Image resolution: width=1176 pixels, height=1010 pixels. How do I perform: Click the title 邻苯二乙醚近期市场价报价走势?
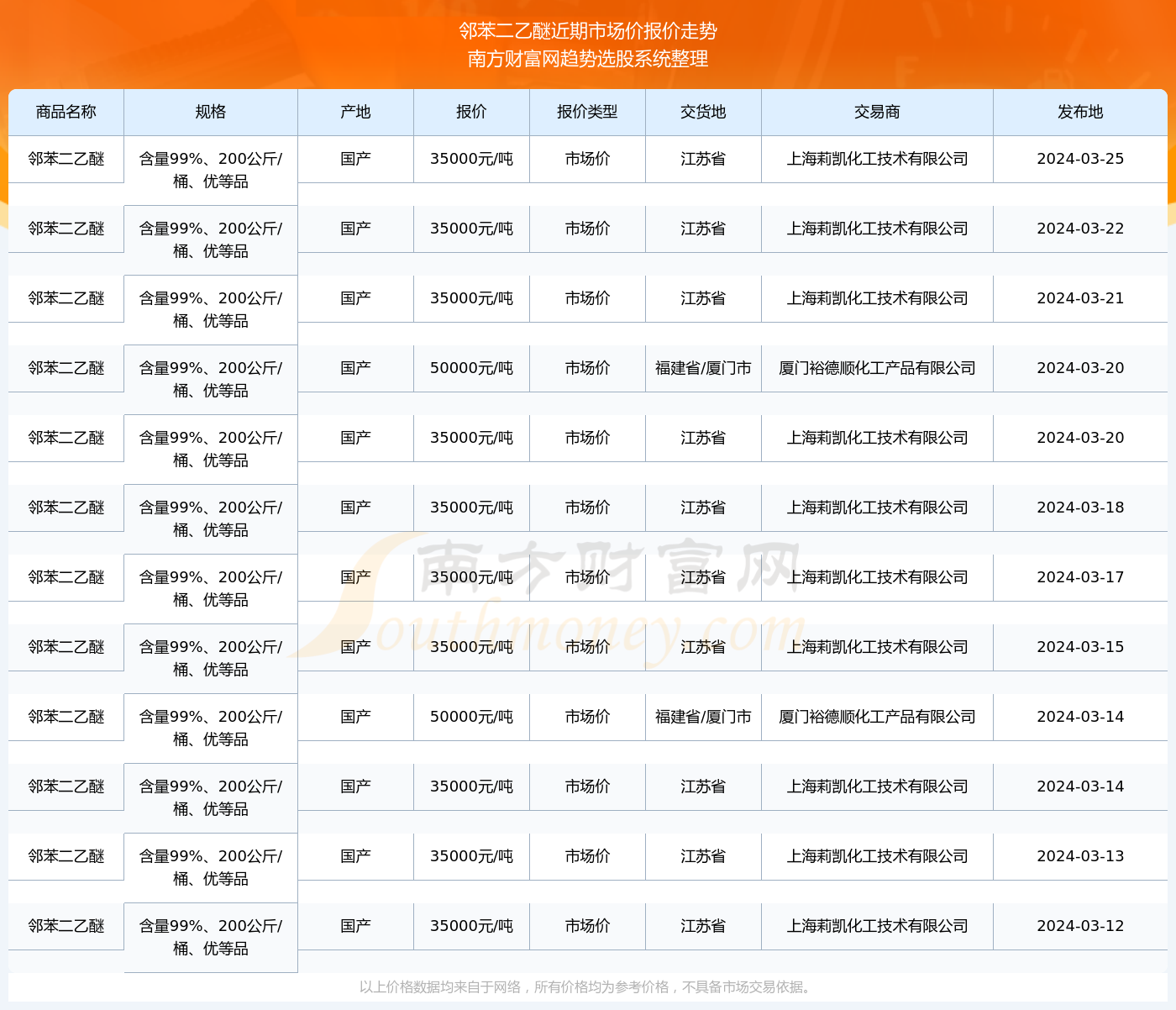(588, 31)
